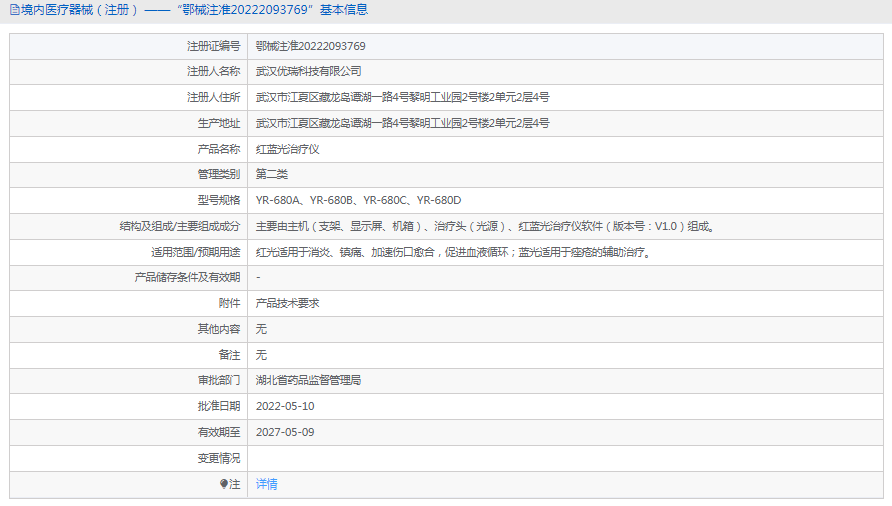Select the category value 第二类
This screenshot has width=892, height=506.
click(271, 174)
